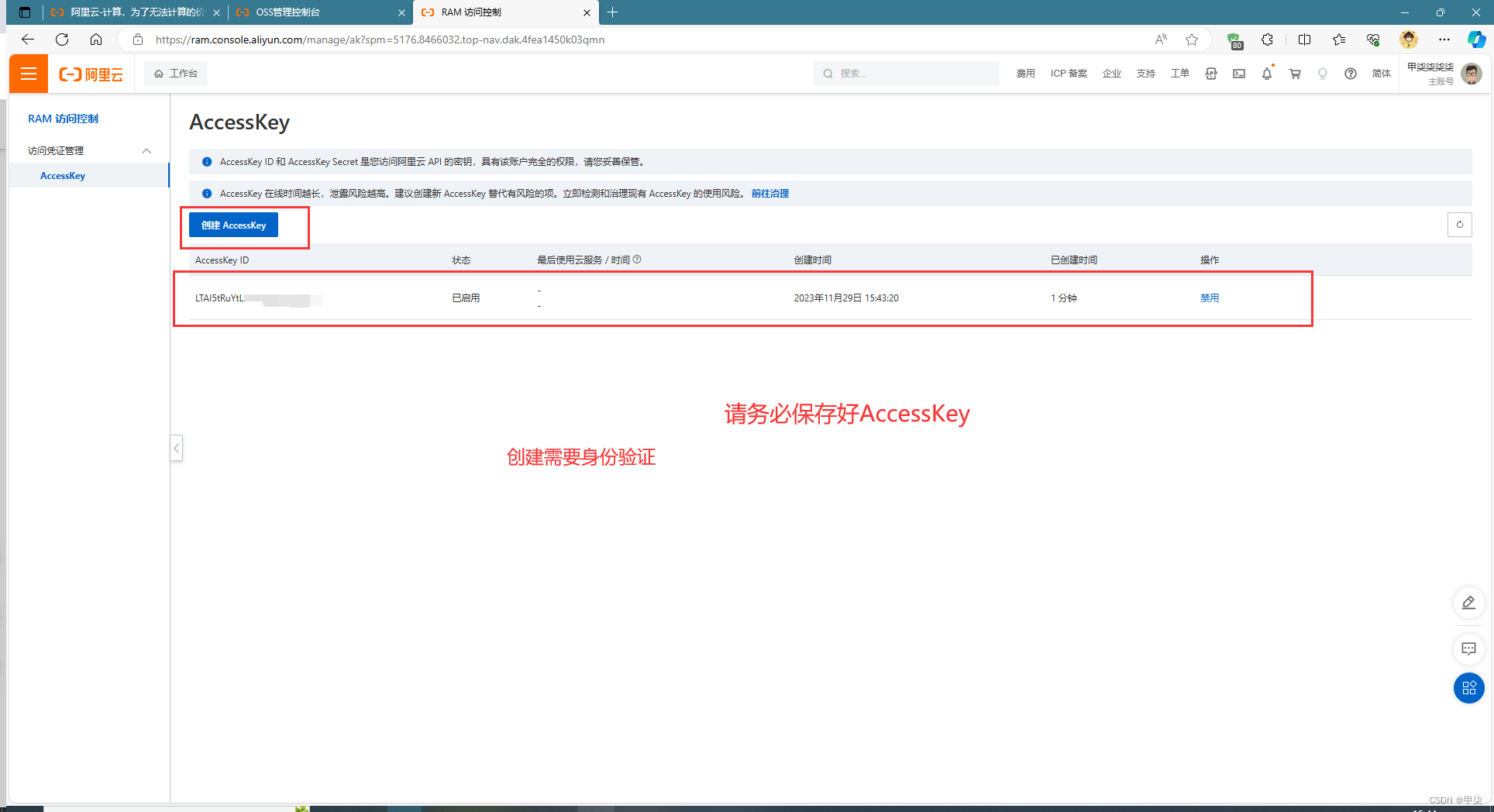Open the notifications bell
This screenshot has width=1494, height=812.
(1267, 74)
